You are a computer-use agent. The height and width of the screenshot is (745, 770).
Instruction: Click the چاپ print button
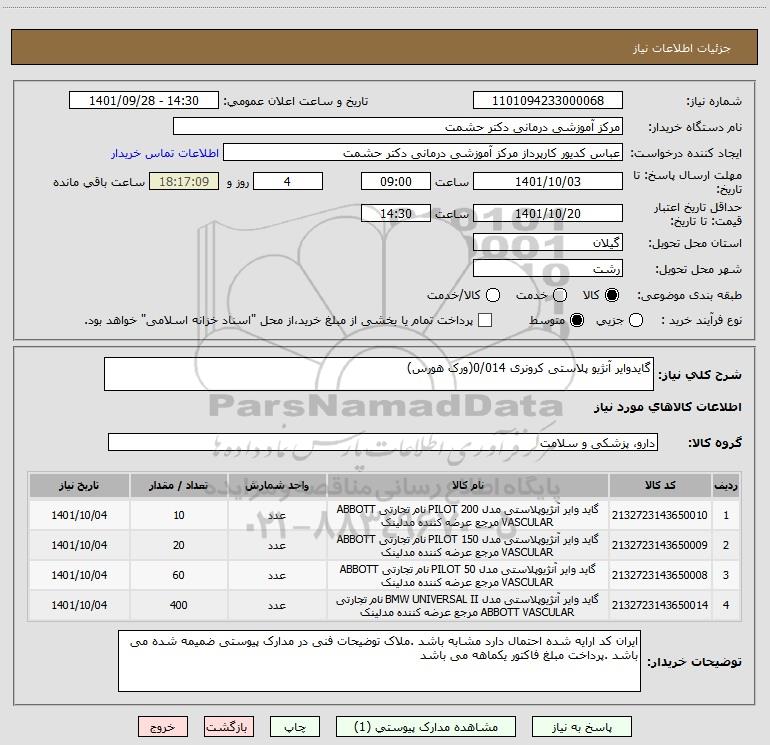click(x=295, y=727)
